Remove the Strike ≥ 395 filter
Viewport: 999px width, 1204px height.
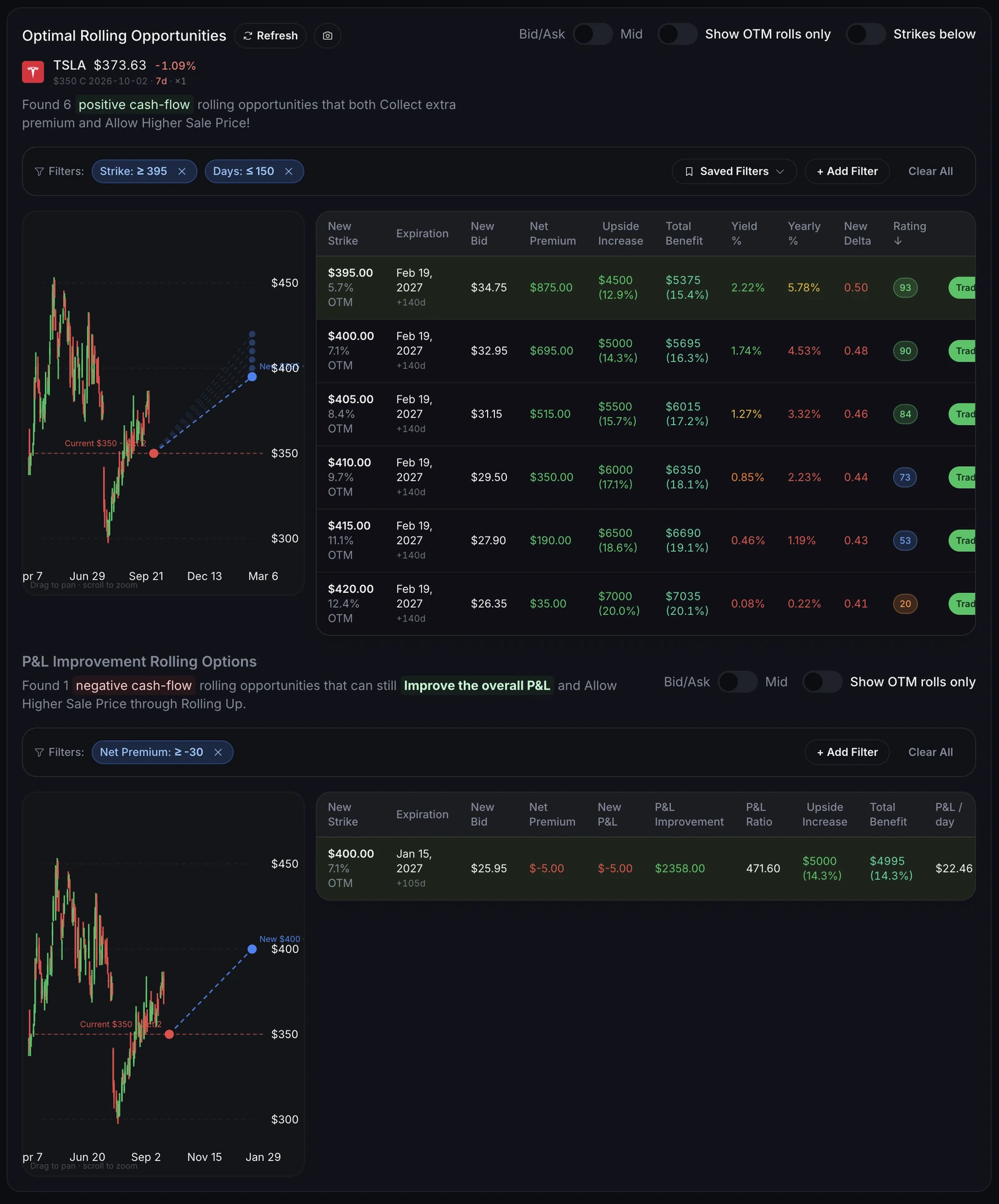[182, 172]
